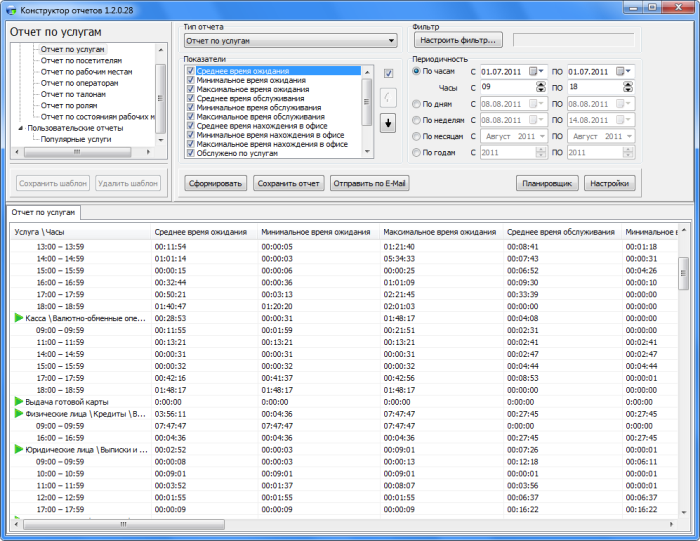Click Максимальное время ожидания column header
Image resolution: width=700 pixels, height=541 pixels.
pyautogui.click(x=442, y=232)
